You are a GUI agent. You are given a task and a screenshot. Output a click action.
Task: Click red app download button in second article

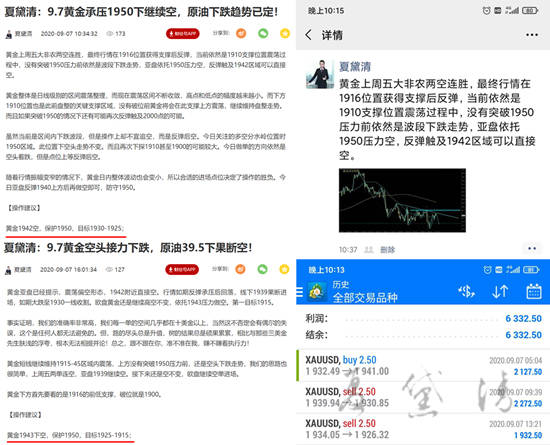coord(182,269)
